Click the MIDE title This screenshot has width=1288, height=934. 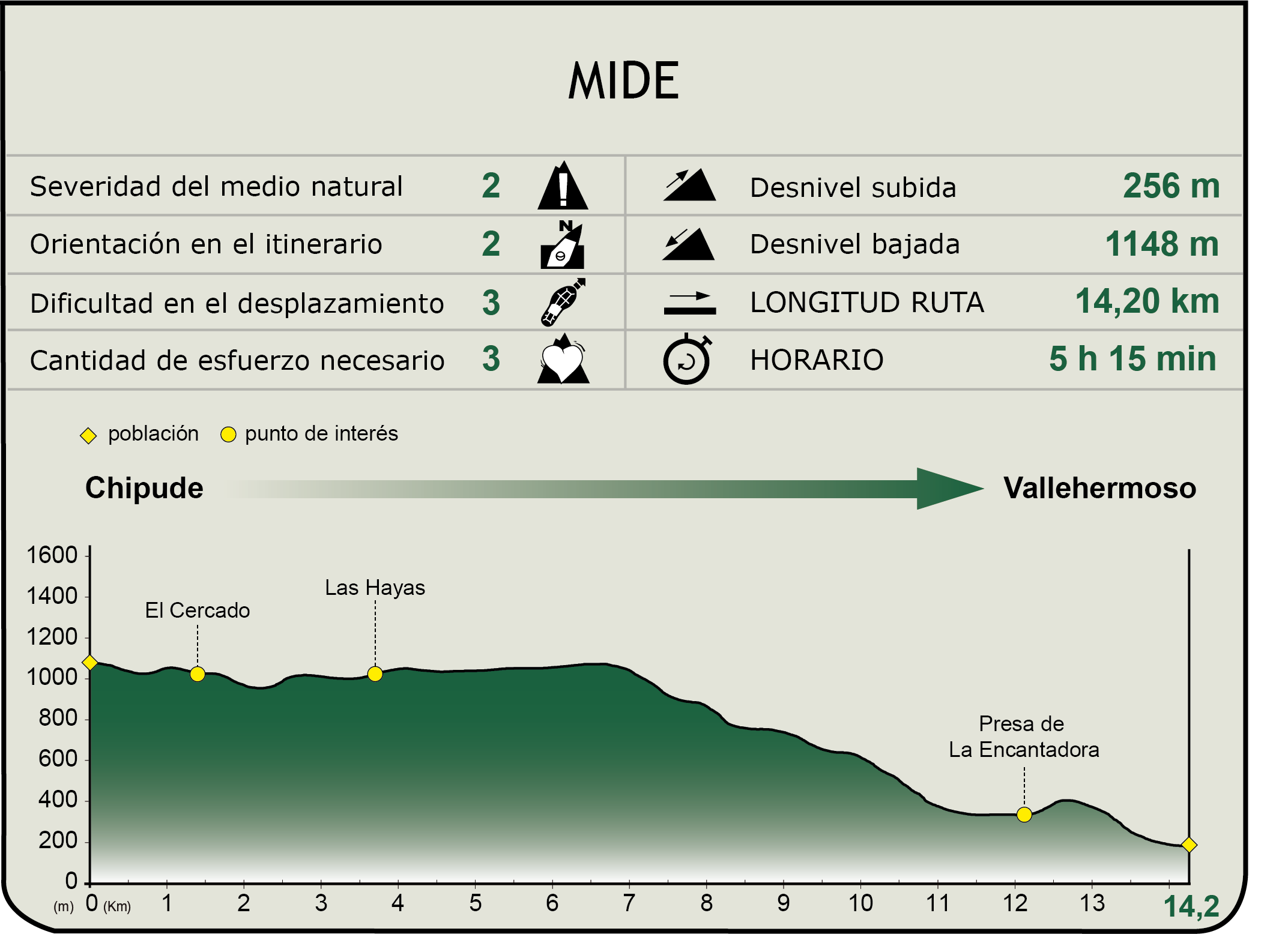click(623, 80)
